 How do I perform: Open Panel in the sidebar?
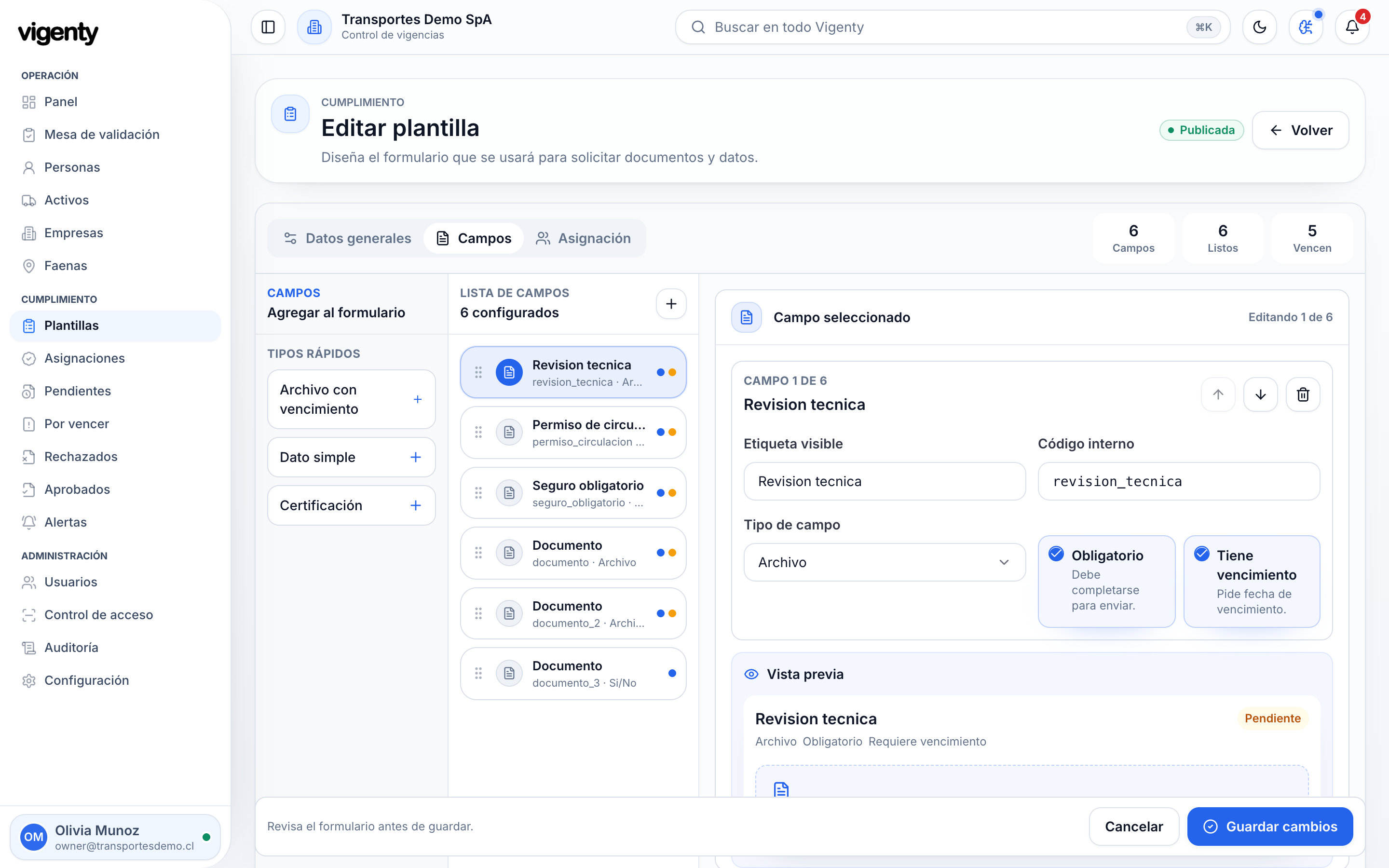[x=115, y=102]
